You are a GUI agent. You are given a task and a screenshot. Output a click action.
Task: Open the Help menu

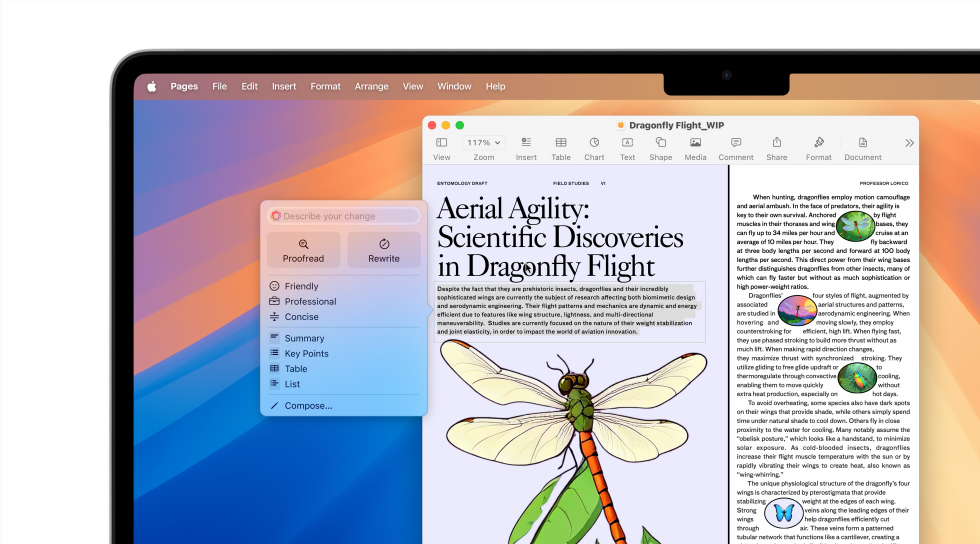(x=496, y=86)
